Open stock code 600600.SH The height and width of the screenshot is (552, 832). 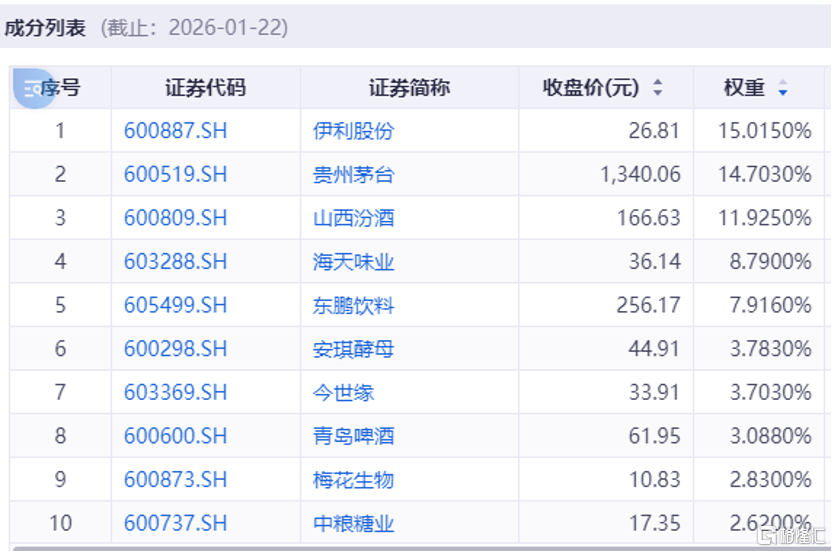176,436
